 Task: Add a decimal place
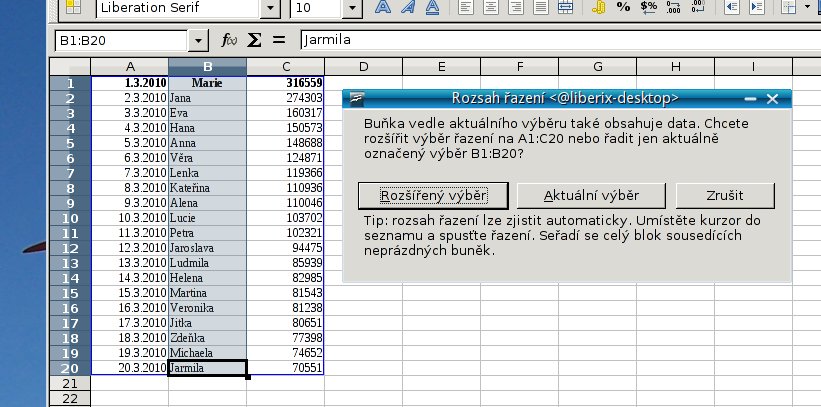point(673,7)
